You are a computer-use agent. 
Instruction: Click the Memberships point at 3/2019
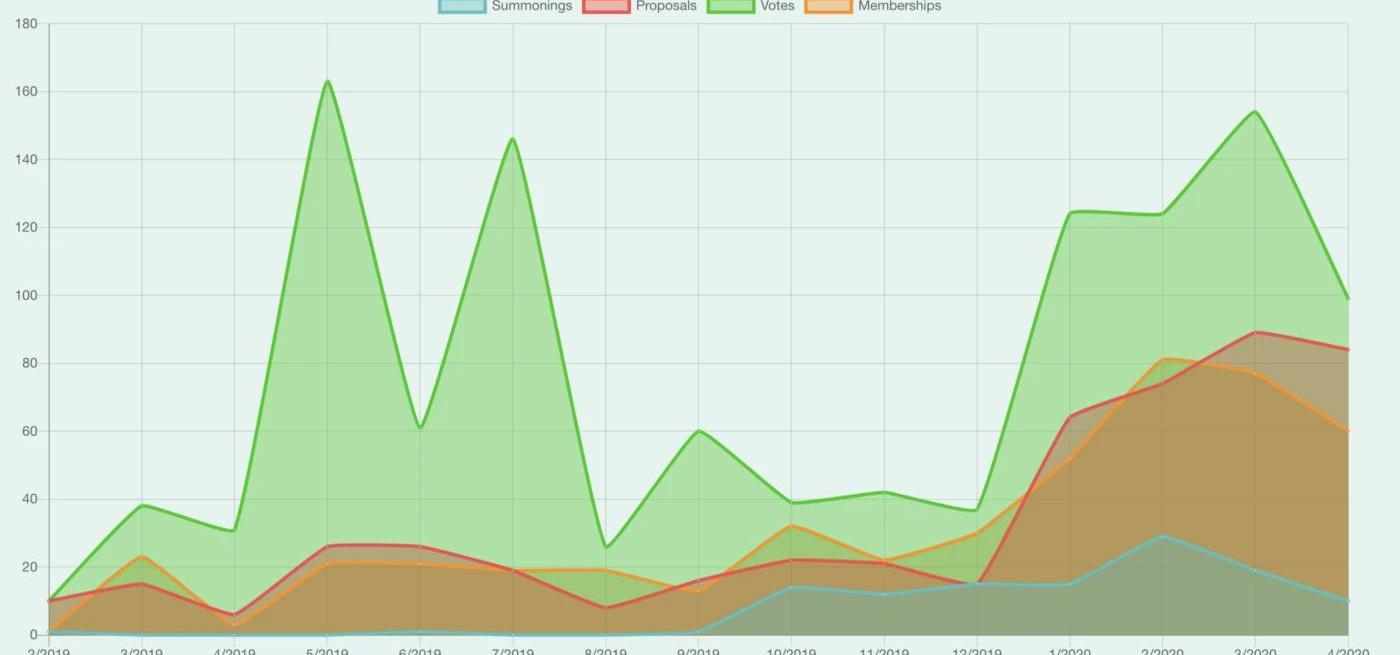[x=142, y=556]
